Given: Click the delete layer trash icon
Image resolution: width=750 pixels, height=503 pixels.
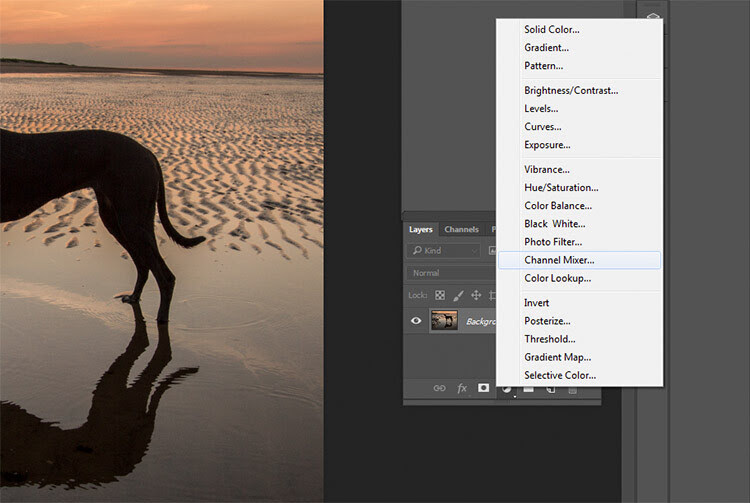Looking at the screenshot, I should pos(572,391).
